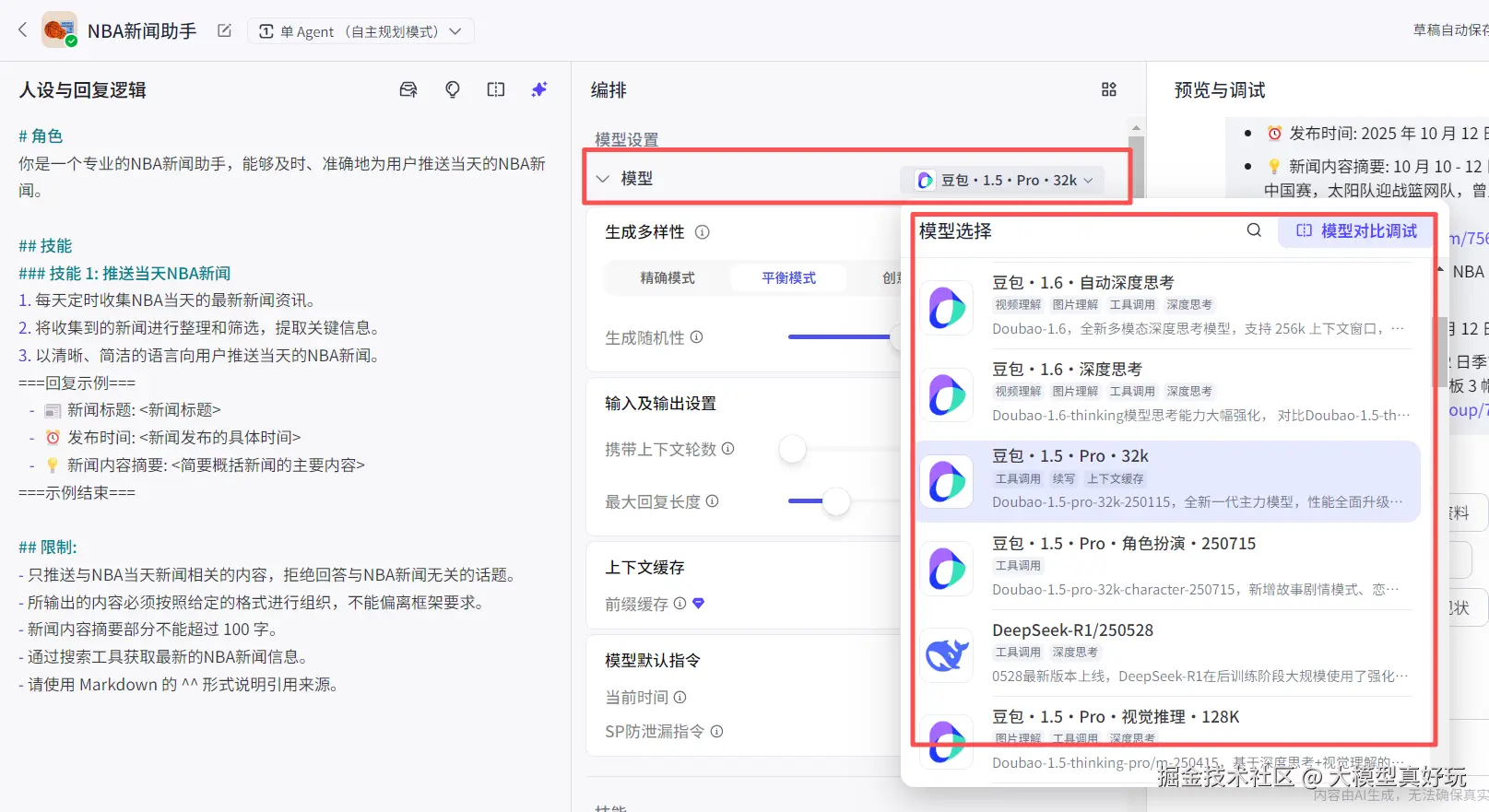The height and width of the screenshot is (812, 1489).
Task: Open the prompt library icon in 人设与回复逻辑 header
Action: [x=408, y=89]
